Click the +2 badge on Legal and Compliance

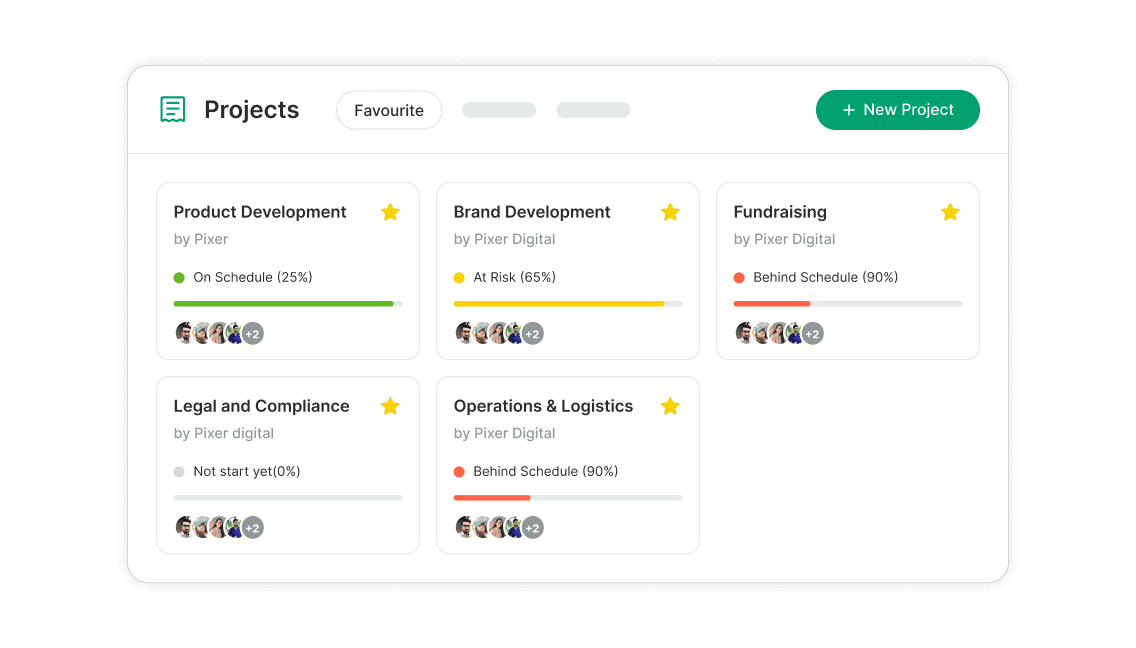point(253,528)
